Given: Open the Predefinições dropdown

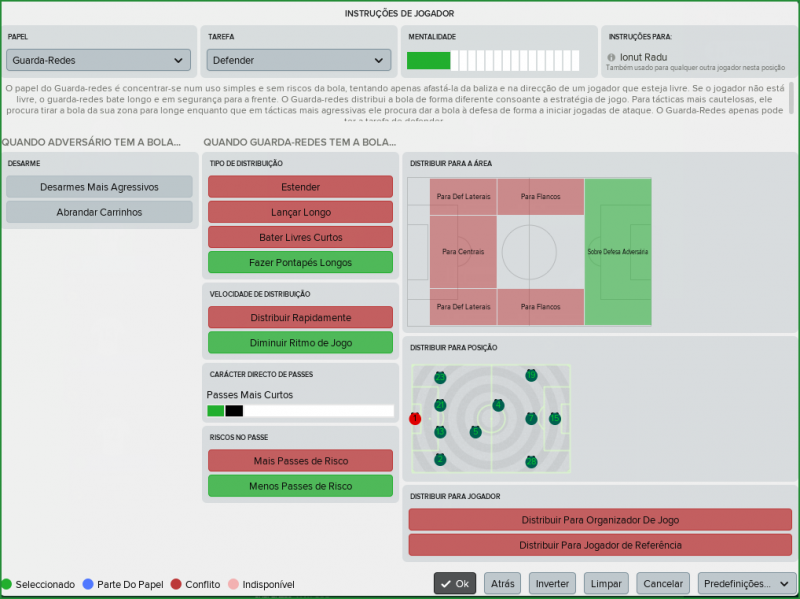Looking at the screenshot, I should [x=746, y=583].
